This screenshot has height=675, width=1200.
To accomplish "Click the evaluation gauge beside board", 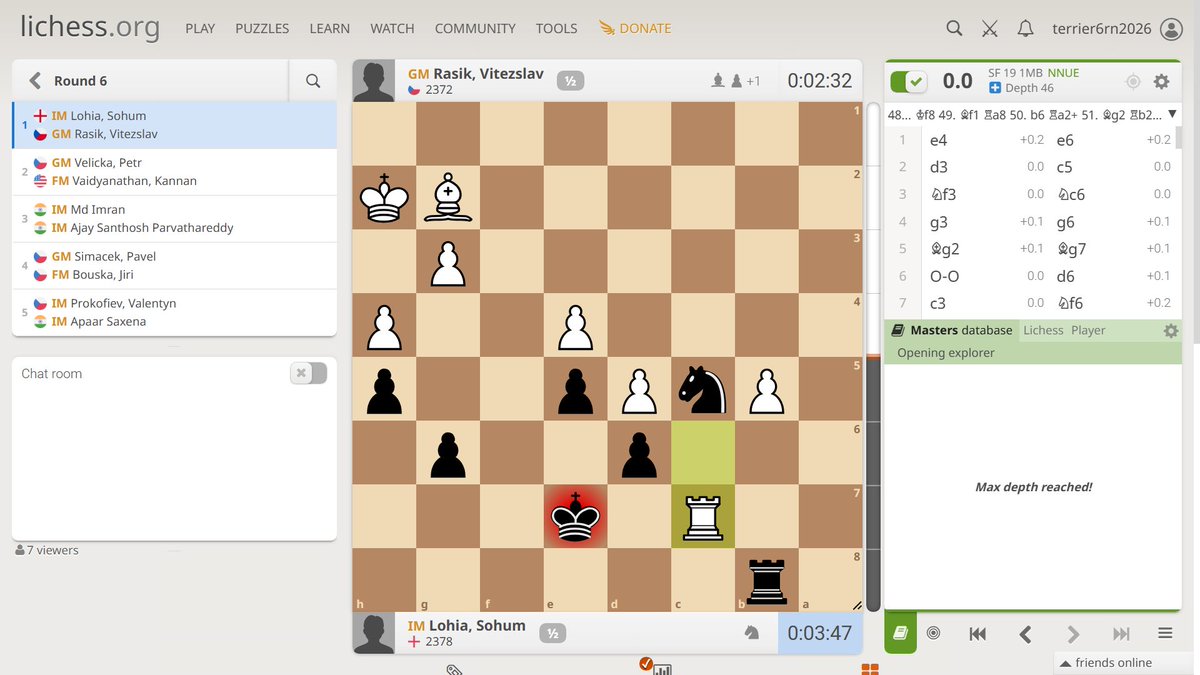I will (872, 356).
